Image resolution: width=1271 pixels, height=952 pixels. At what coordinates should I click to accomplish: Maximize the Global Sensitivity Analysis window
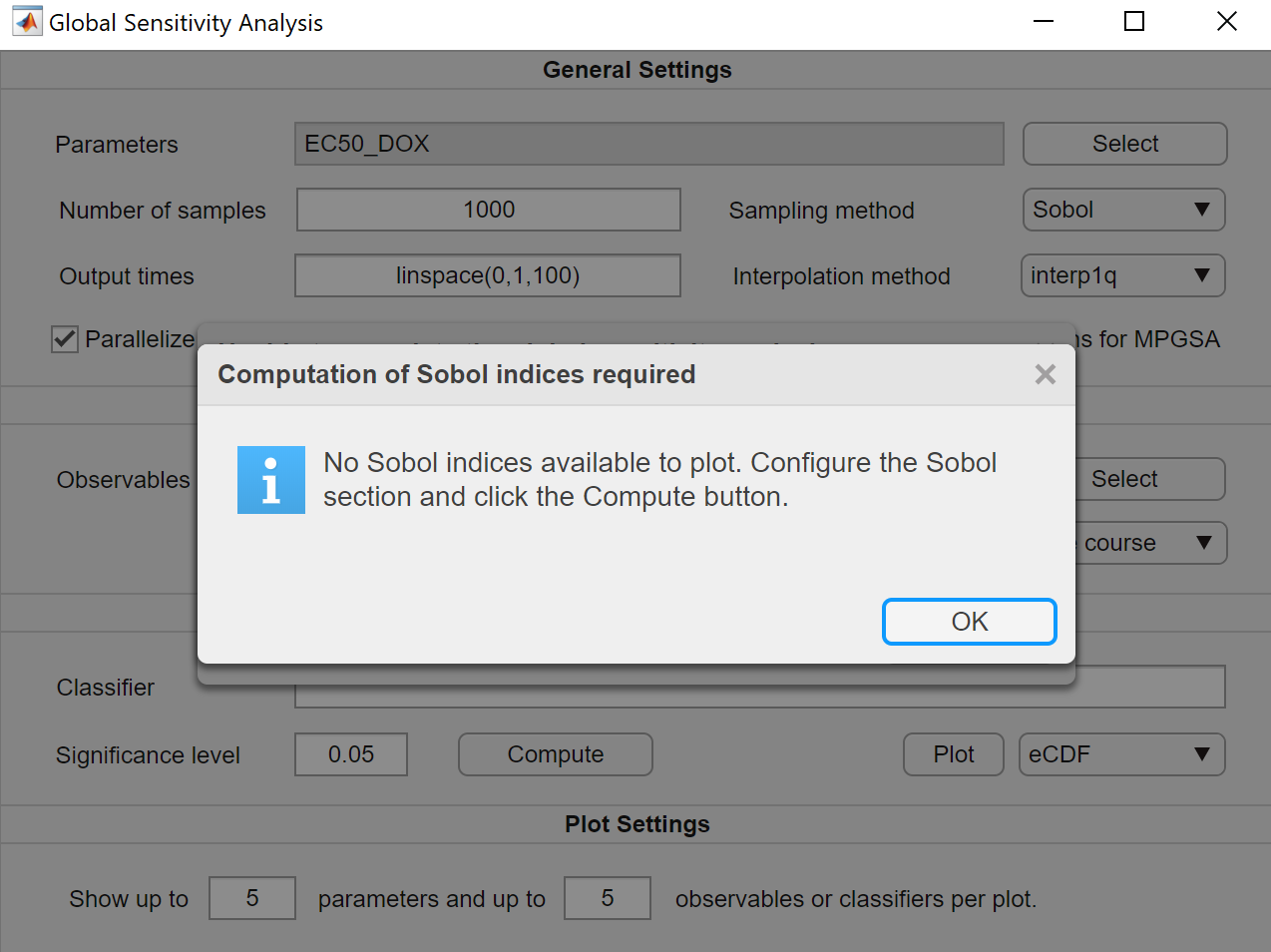pos(1134,22)
